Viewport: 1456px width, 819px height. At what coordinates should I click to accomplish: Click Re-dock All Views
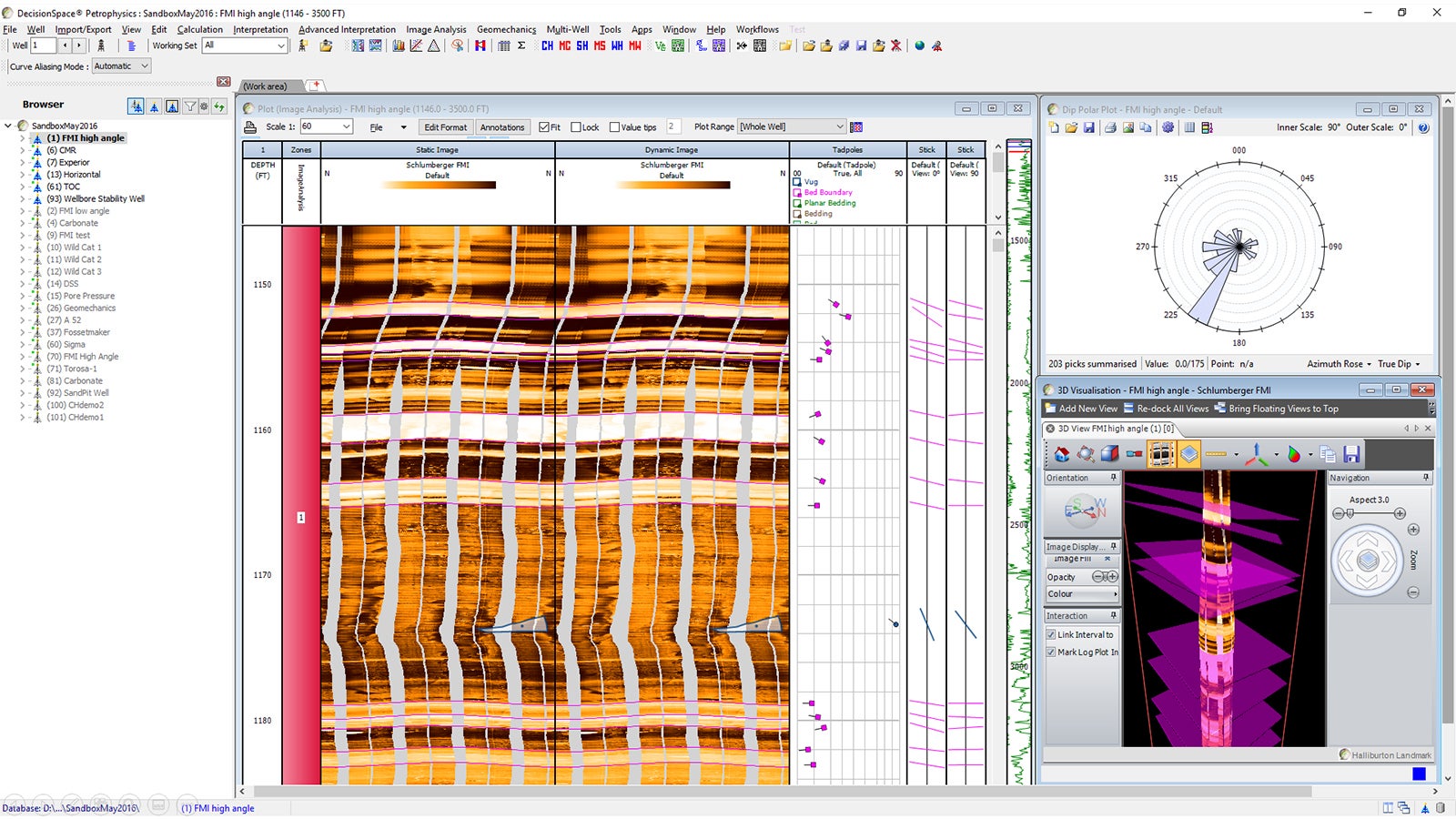pos(1166,409)
